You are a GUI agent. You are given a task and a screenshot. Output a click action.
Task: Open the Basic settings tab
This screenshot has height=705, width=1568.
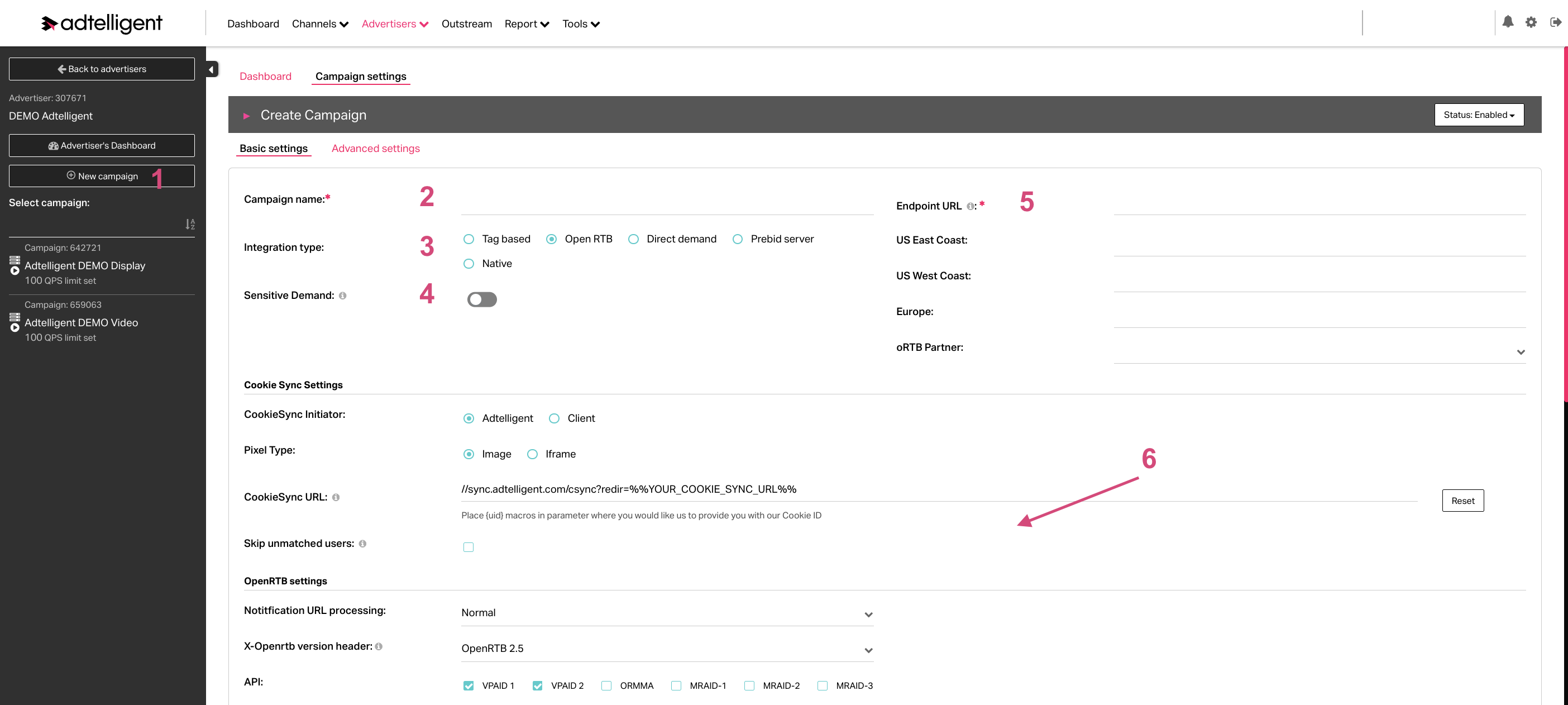274,149
